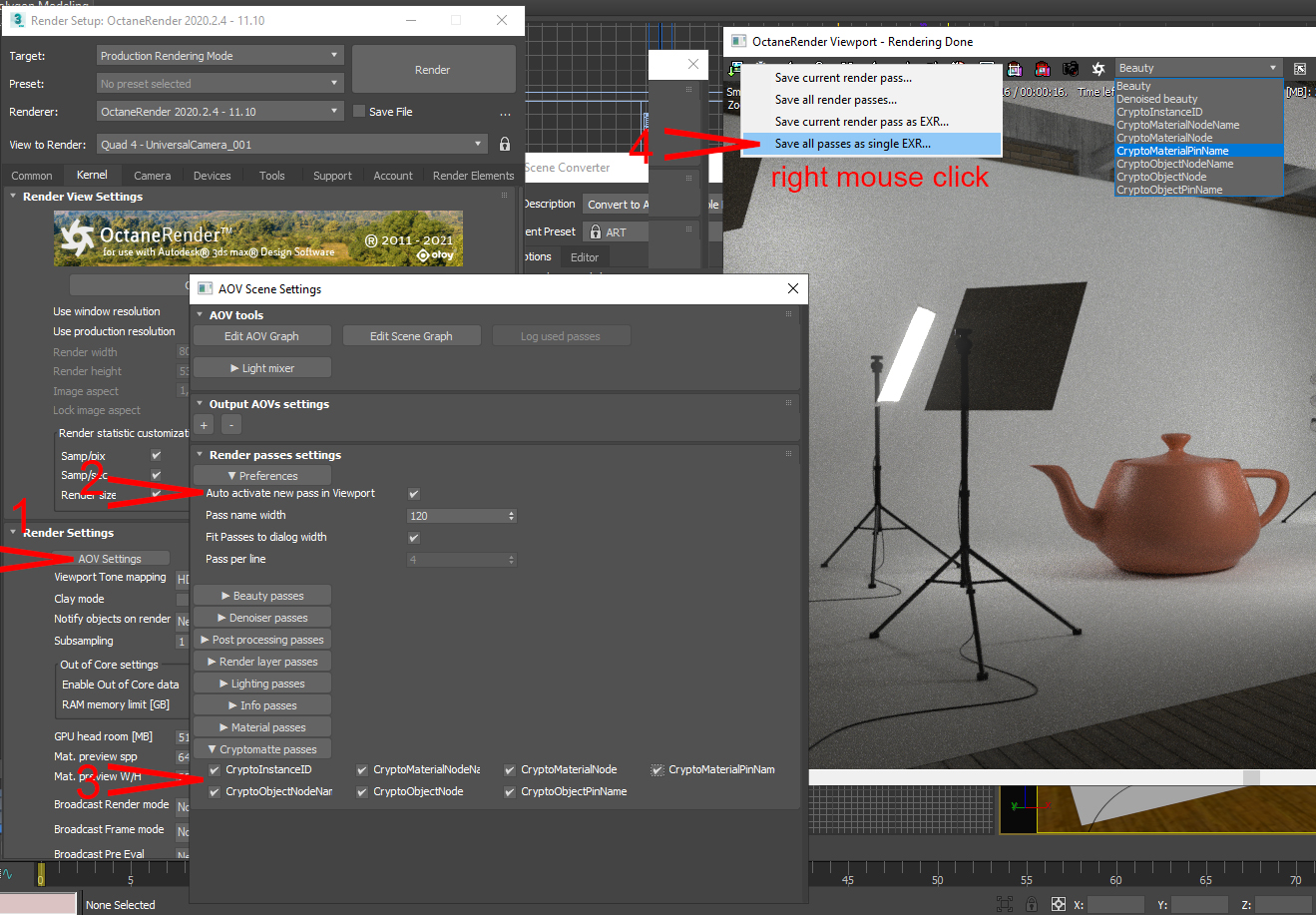Screen dimensions: 1316x915
Task: Click the X coordinate field in status bar
Action: [1116, 905]
